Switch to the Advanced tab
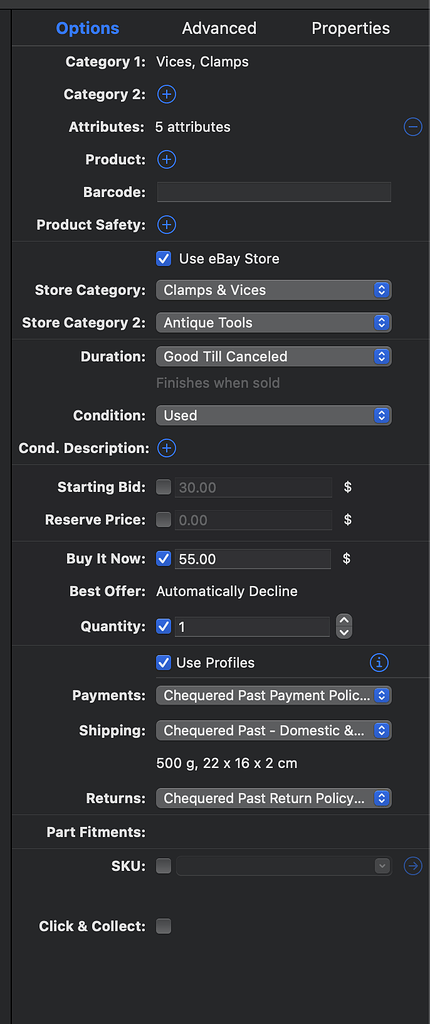This screenshot has width=430, height=1024. coord(219,28)
